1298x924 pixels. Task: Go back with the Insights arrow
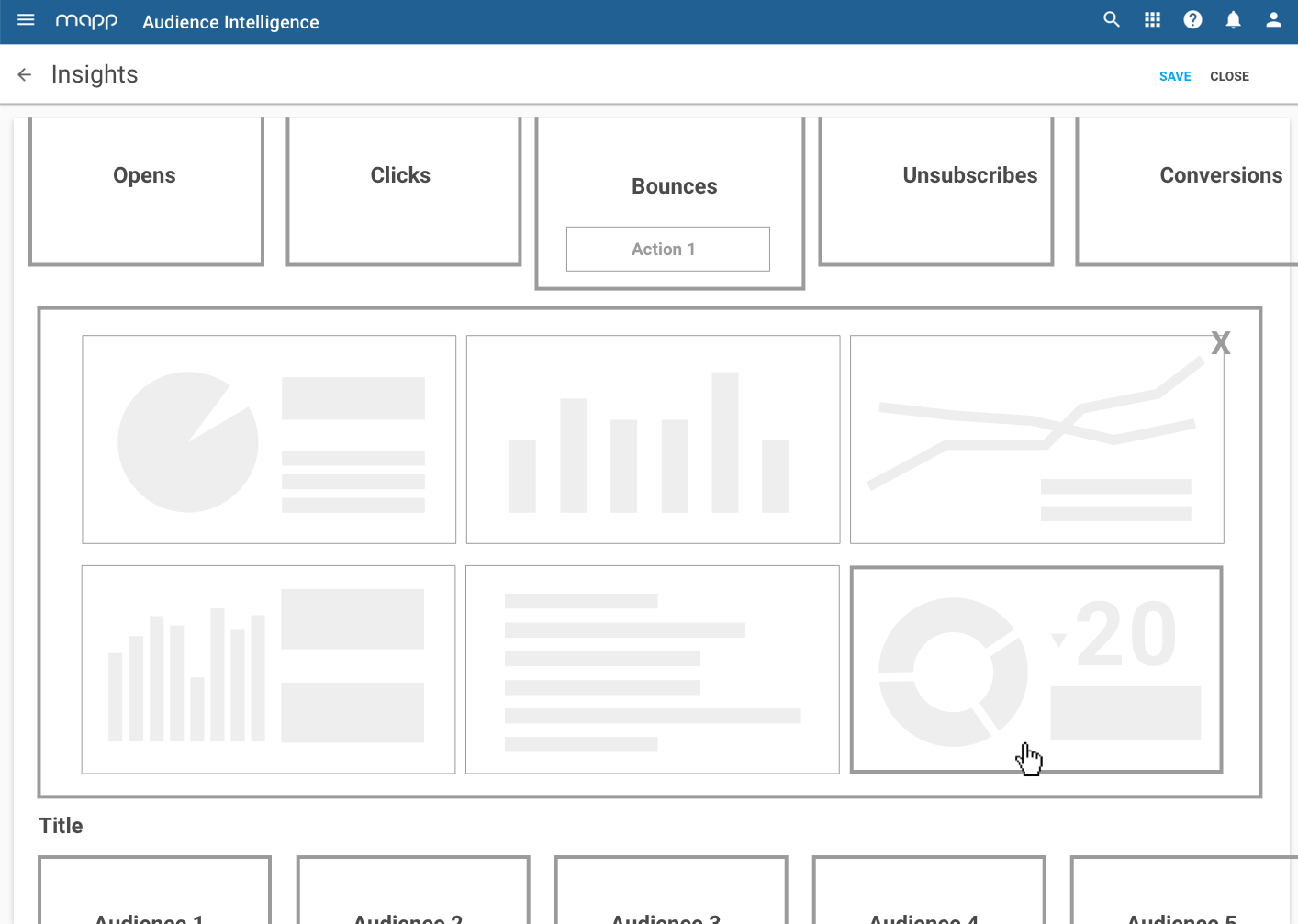[25, 75]
